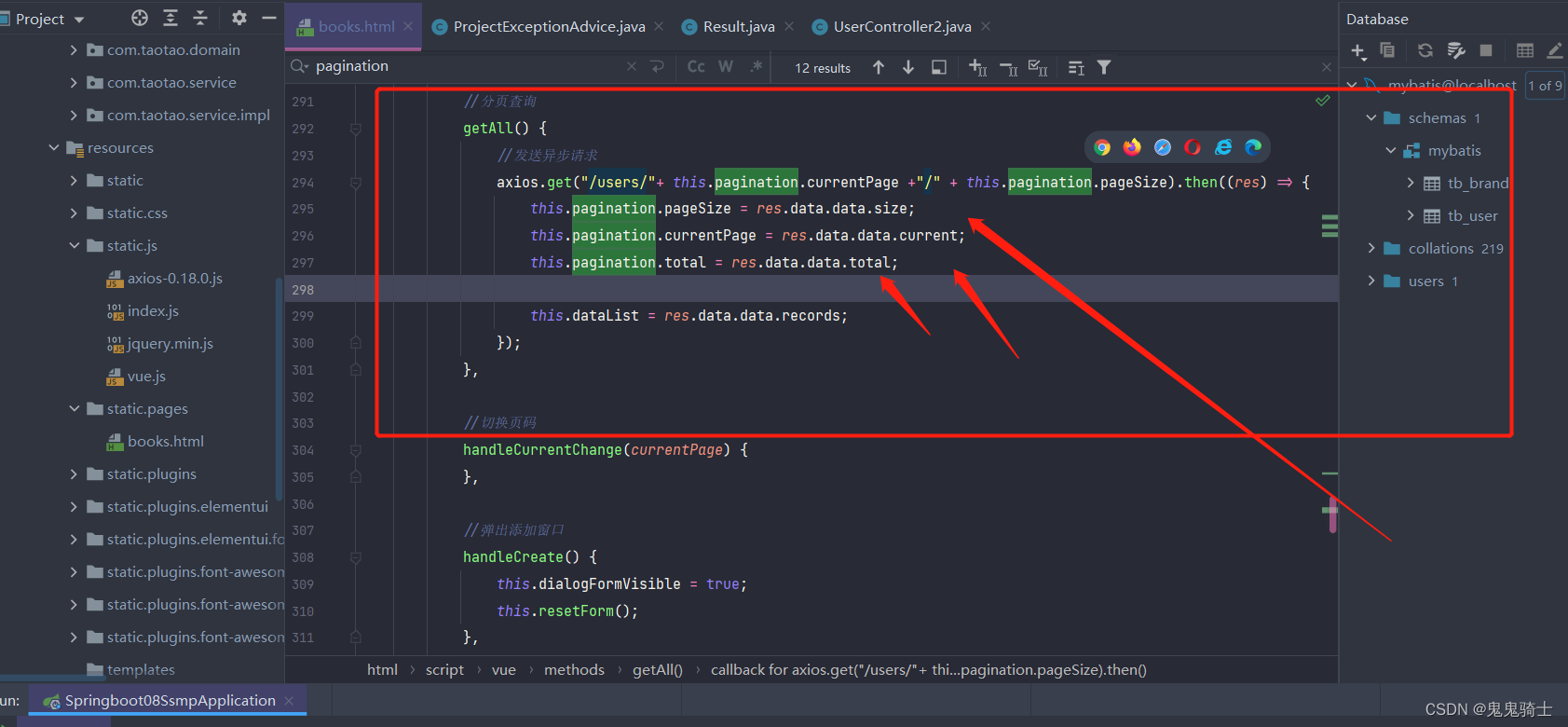The image size is (1568, 727).
Task: Toggle code folding at line 294
Action: [x=355, y=183]
